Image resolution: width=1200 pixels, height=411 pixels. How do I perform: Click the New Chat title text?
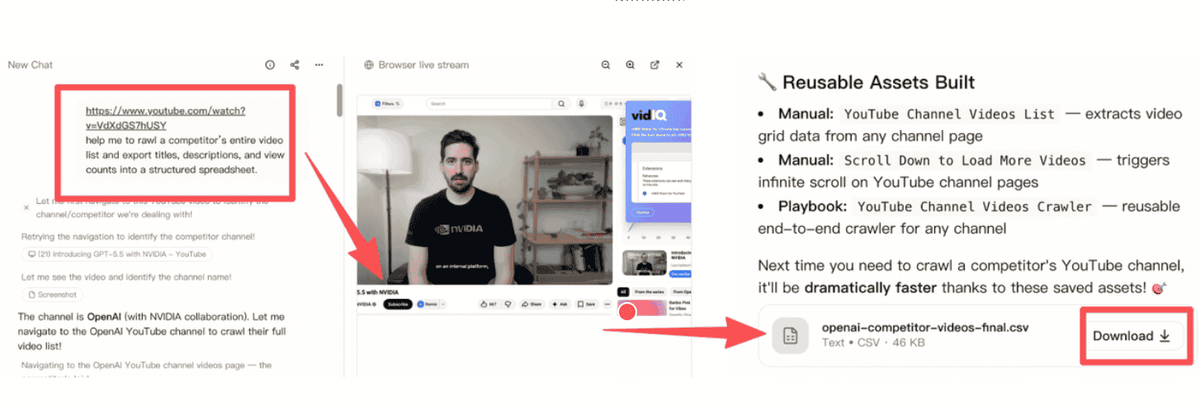[30, 65]
